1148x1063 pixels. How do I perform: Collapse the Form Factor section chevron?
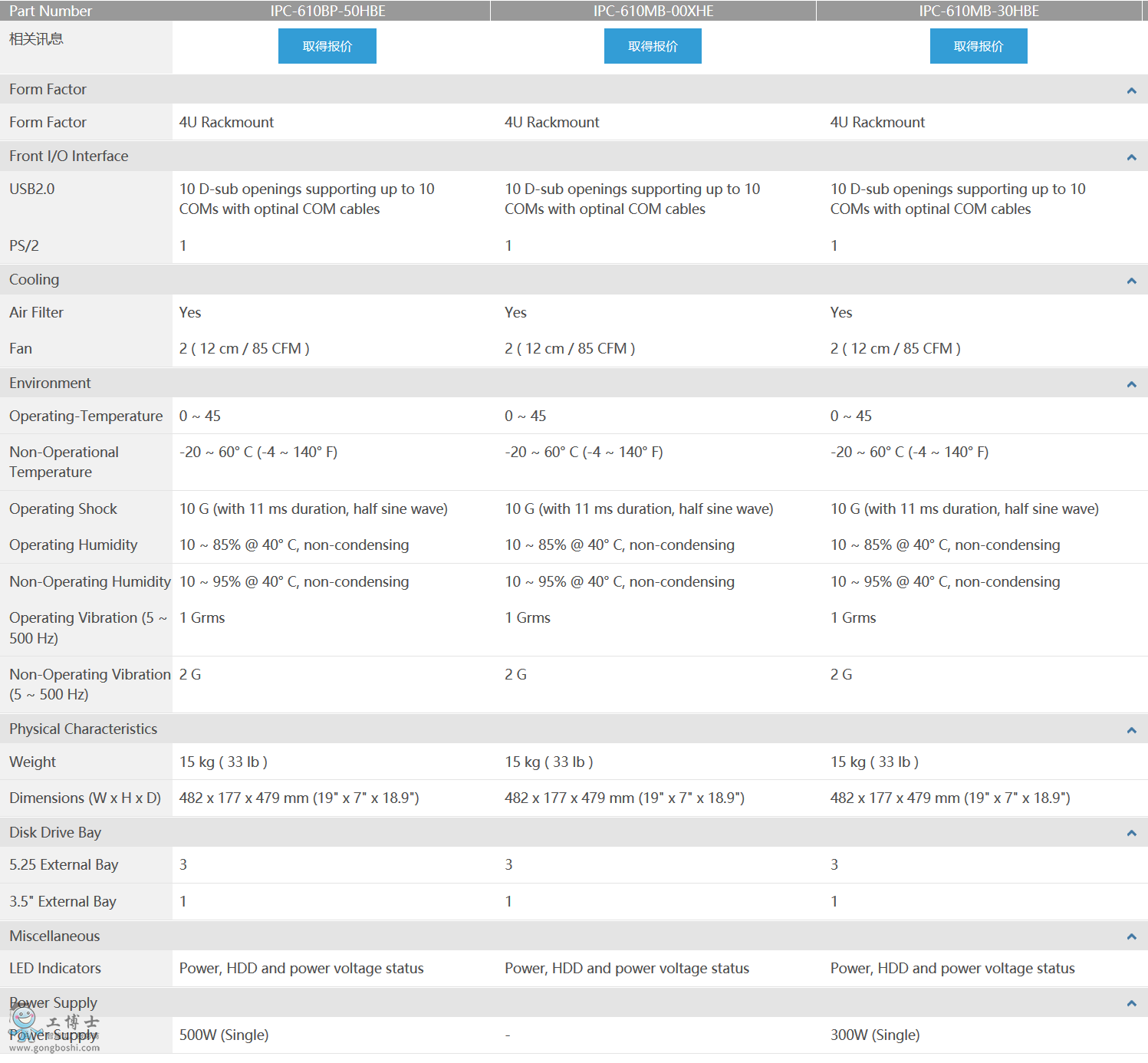(1131, 91)
